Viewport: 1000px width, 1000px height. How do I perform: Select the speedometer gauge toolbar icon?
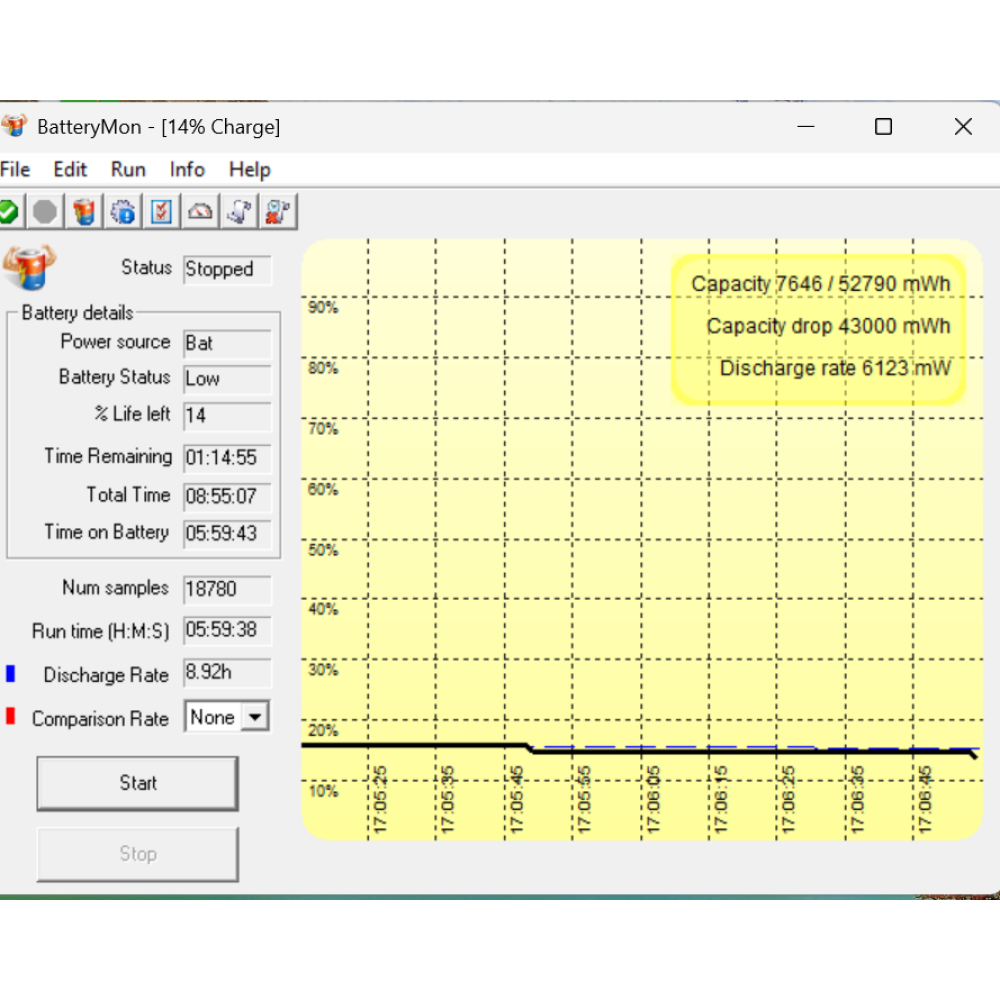pos(201,212)
